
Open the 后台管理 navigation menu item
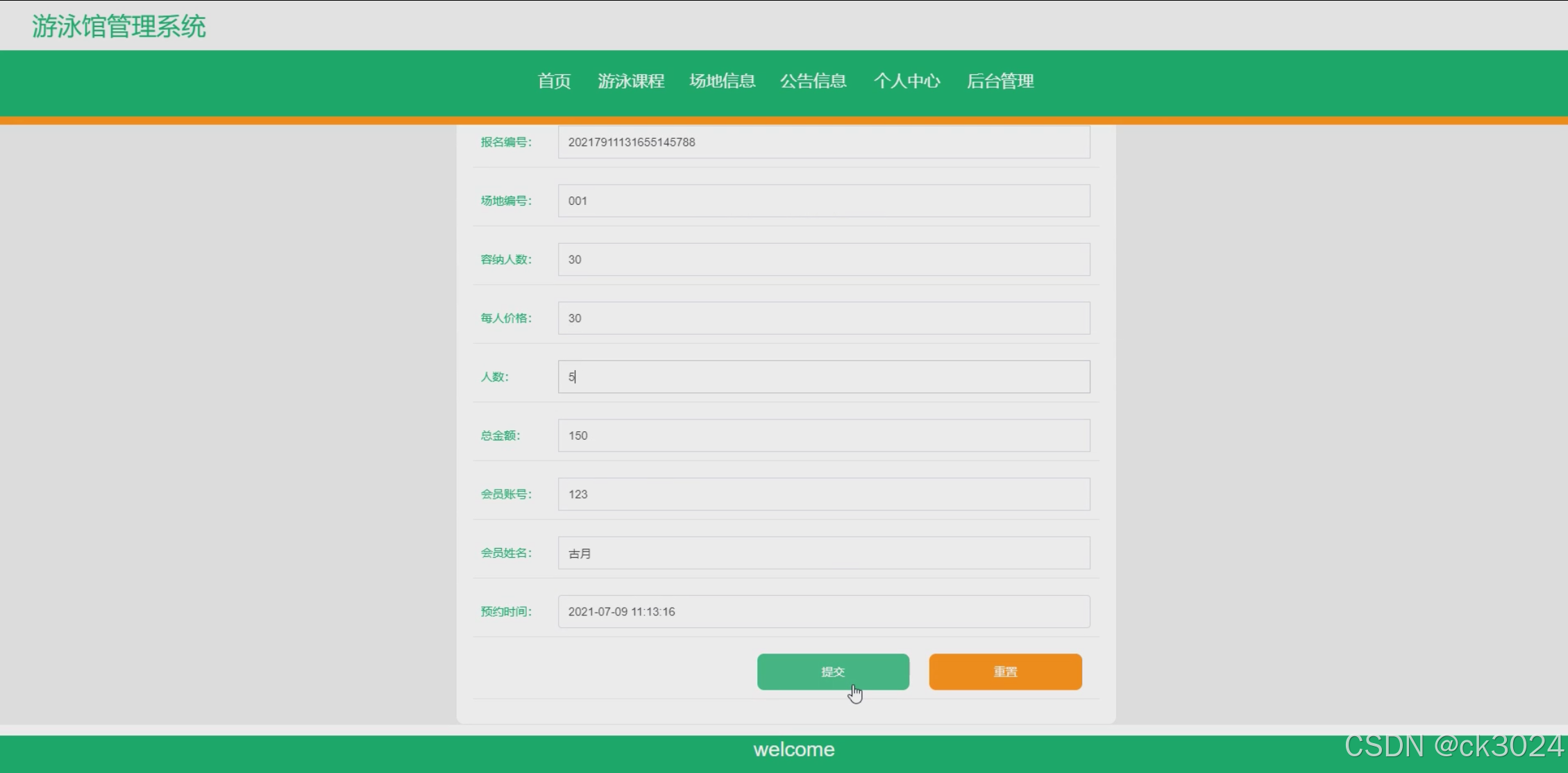pos(1000,81)
